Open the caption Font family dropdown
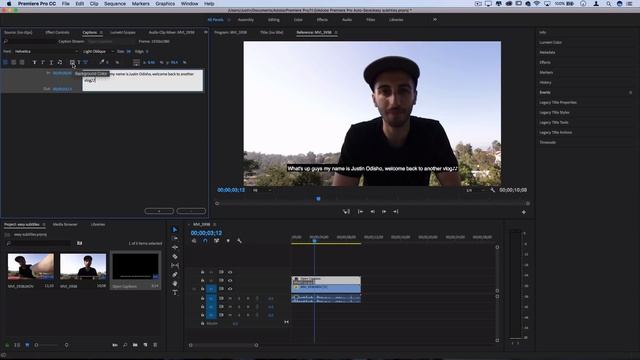Image resolution: width=640 pixels, height=360 pixels. pyautogui.click(x=46, y=52)
